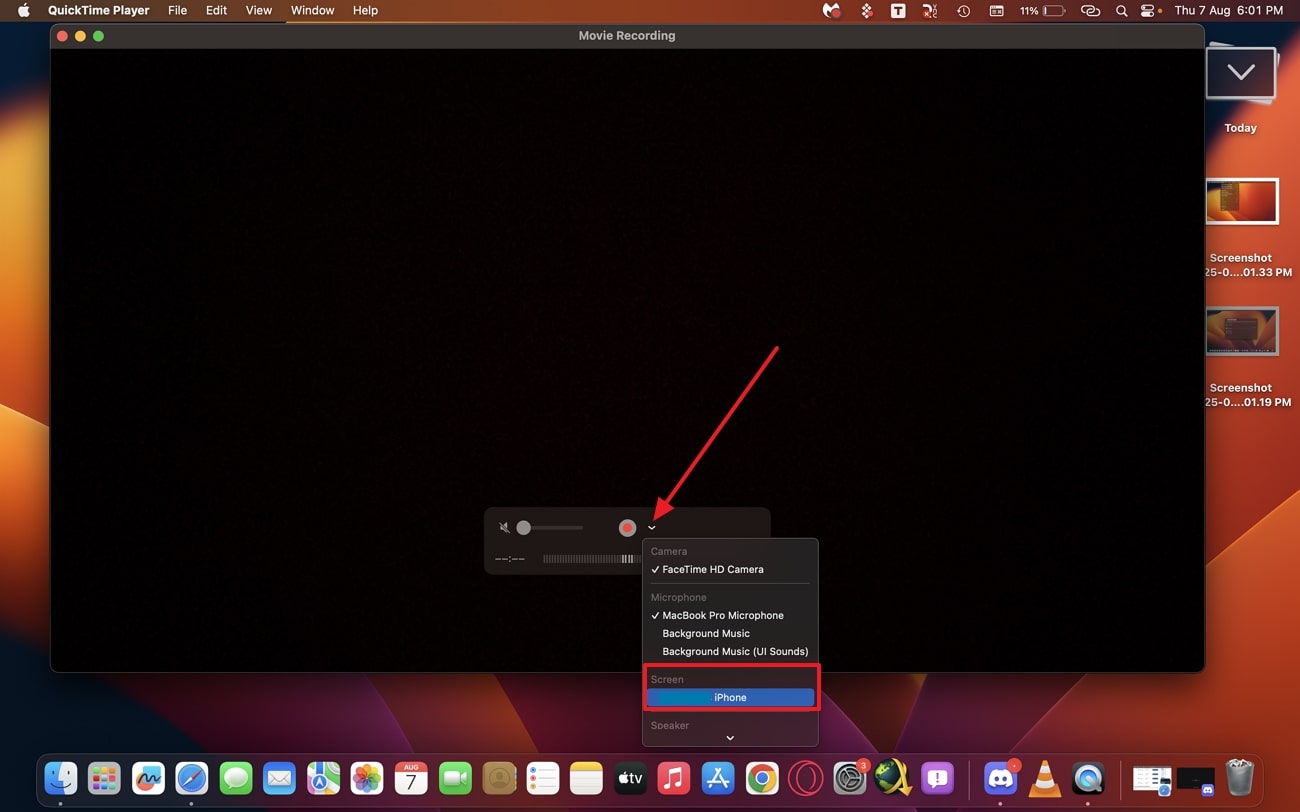The image size is (1300, 812).
Task: Click the battery status at 11%
Action: pos(1042,10)
